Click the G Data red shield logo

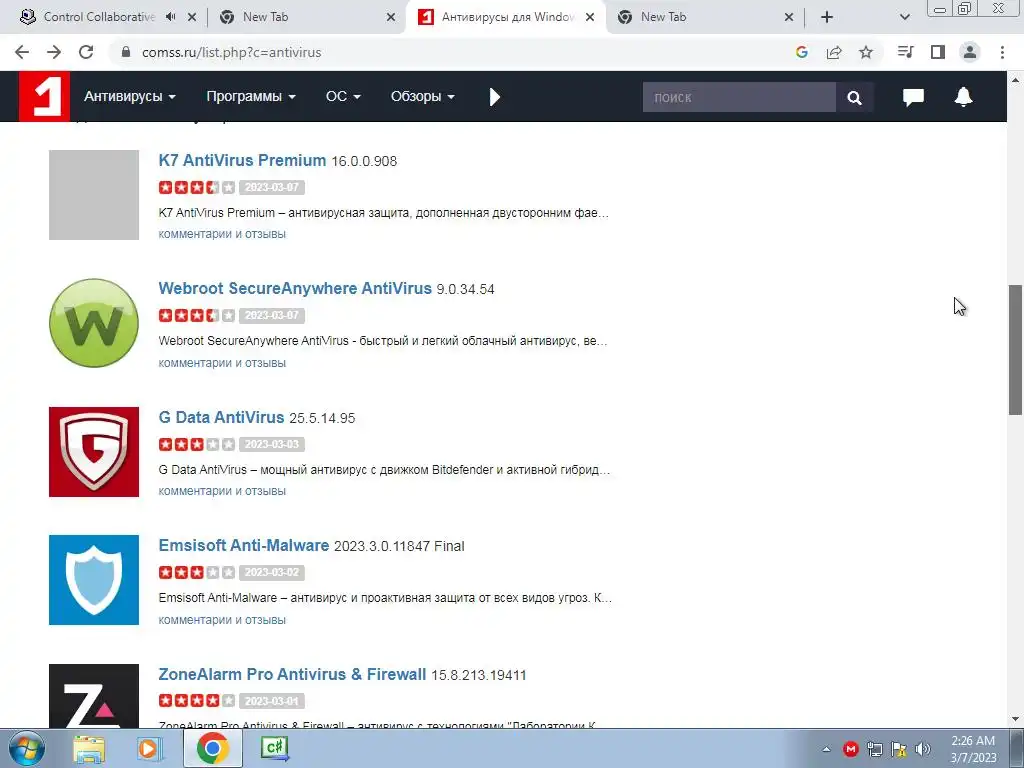94,452
